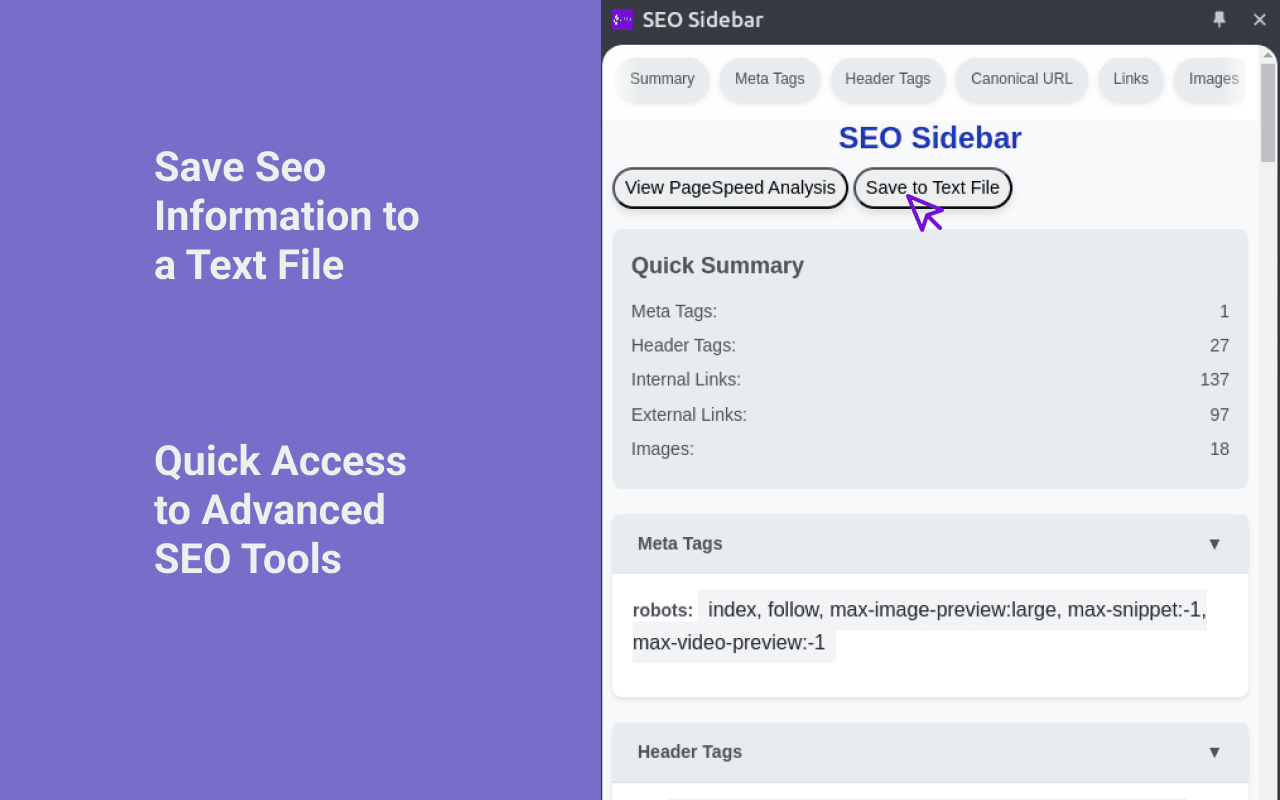Click the Quick Summary heading
1280x800 pixels.
click(717, 265)
